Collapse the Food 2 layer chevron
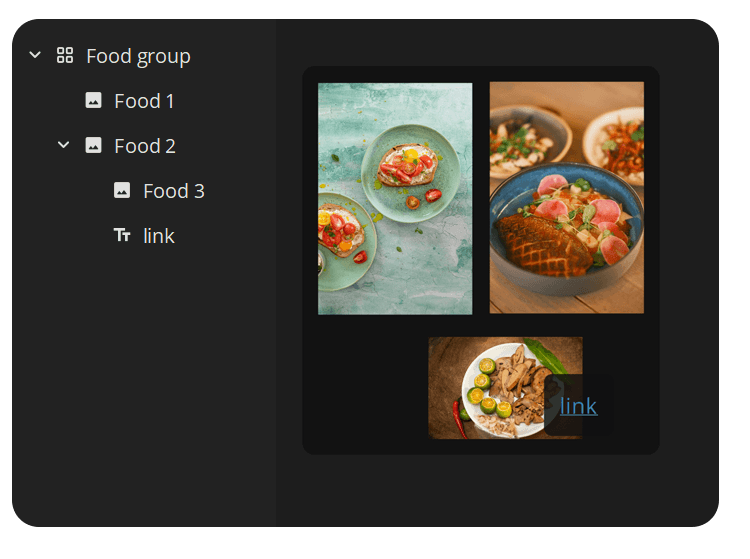The width and height of the screenshot is (750, 559). (64, 145)
